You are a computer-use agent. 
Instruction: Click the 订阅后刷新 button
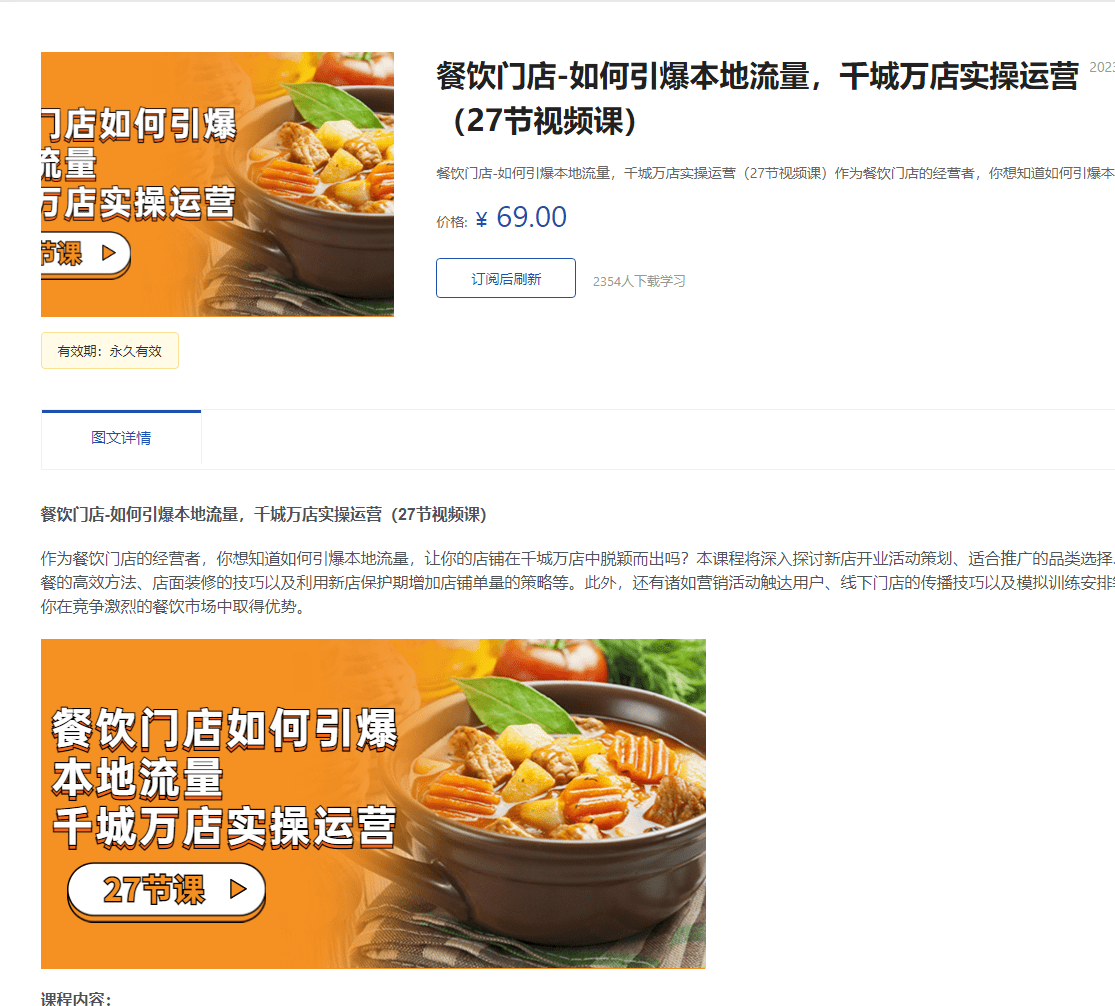tap(506, 278)
